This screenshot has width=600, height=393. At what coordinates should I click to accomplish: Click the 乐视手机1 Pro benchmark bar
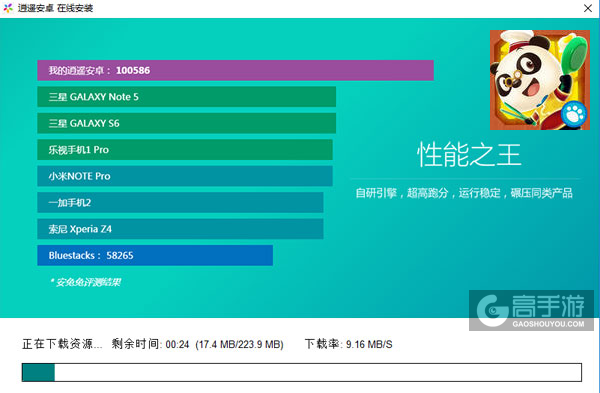(185, 150)
